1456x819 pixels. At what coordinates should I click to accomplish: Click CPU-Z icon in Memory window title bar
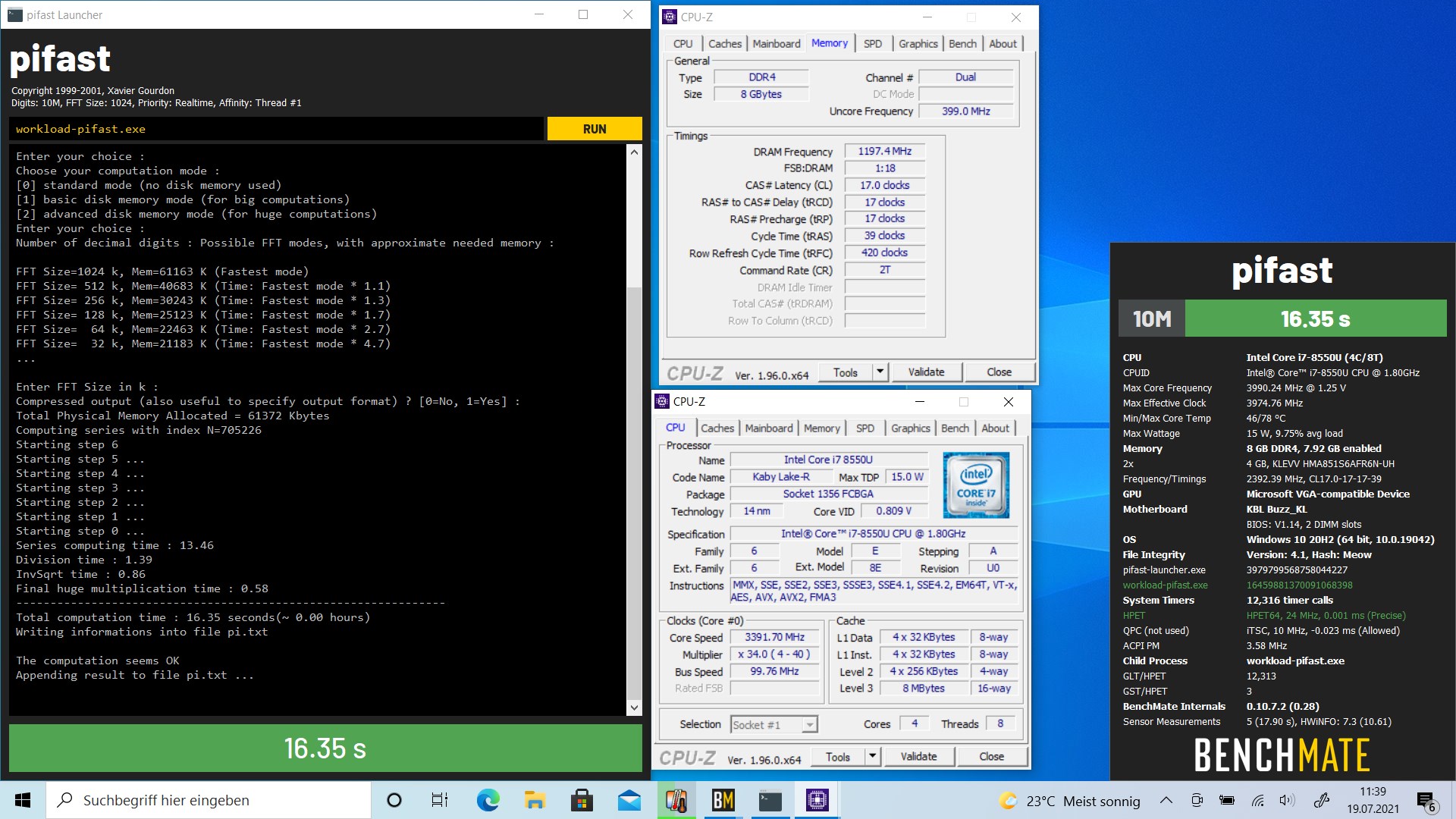(669, 17)
